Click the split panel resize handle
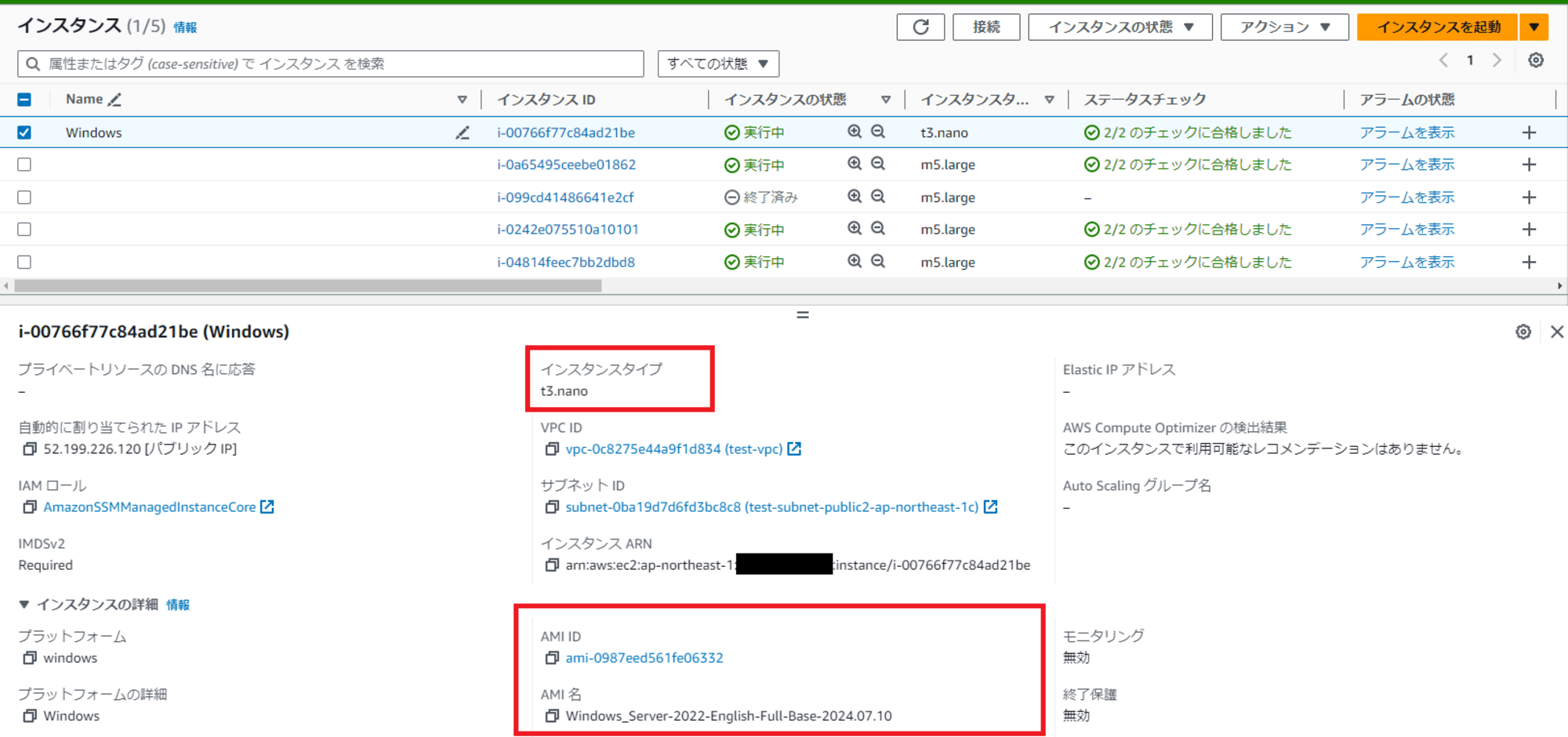This screenshot has width=1568, height=737. tap(802, 314)
